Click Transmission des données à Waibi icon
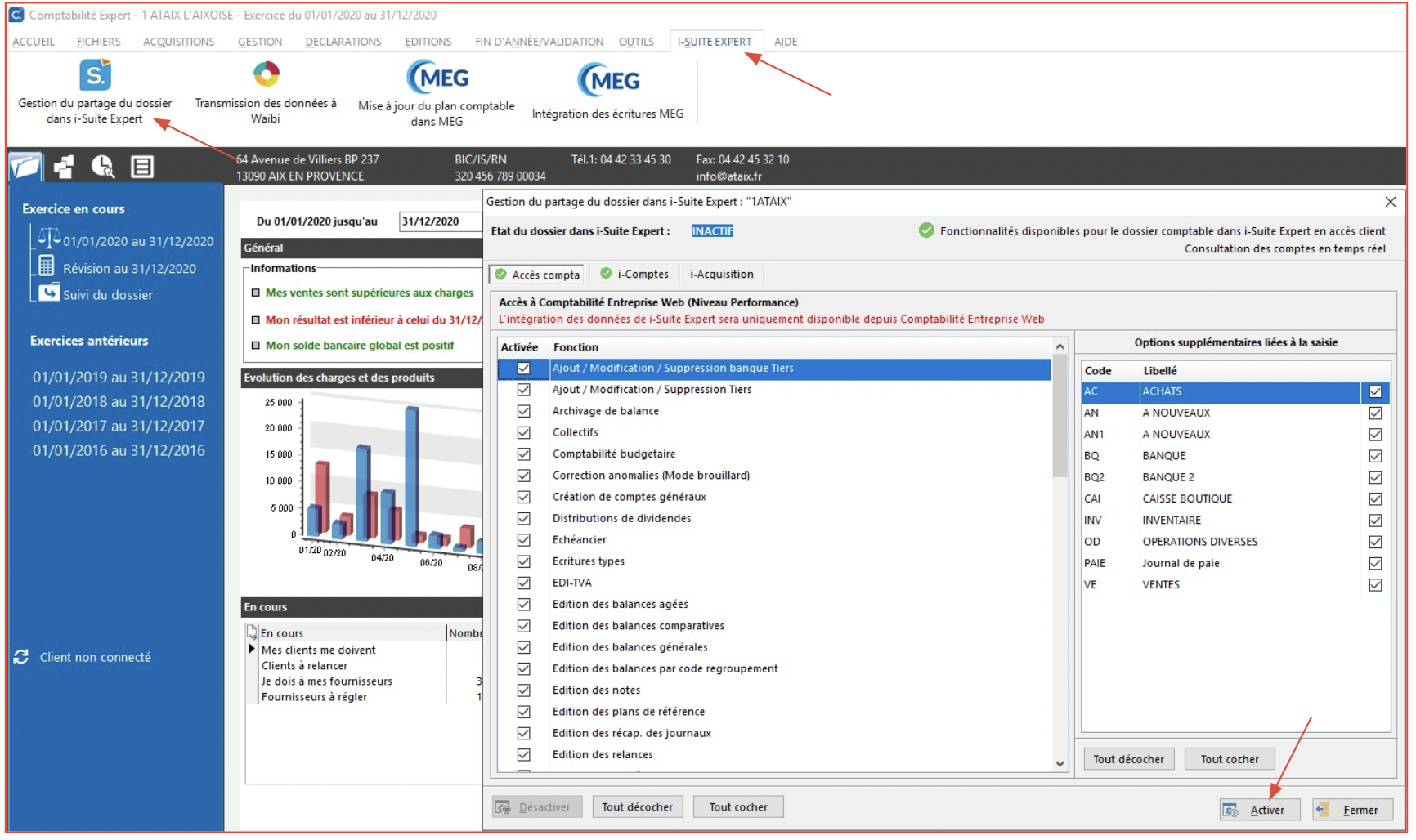This screenshot has height=840, width=1416. click(266, 74)
